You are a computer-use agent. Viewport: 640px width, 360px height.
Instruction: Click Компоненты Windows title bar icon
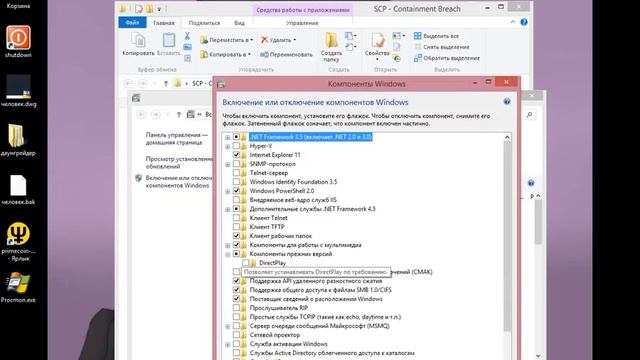[221, 84]
